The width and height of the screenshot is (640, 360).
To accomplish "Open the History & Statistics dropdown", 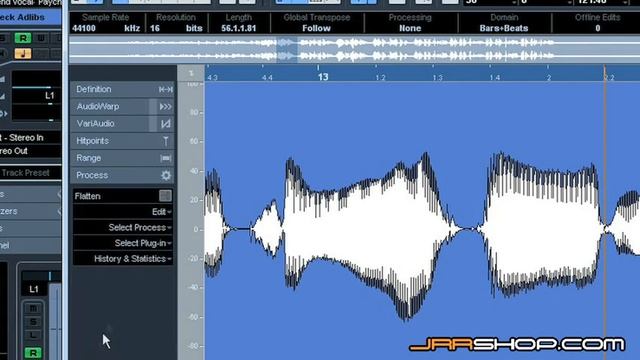I will coord(123,259).
